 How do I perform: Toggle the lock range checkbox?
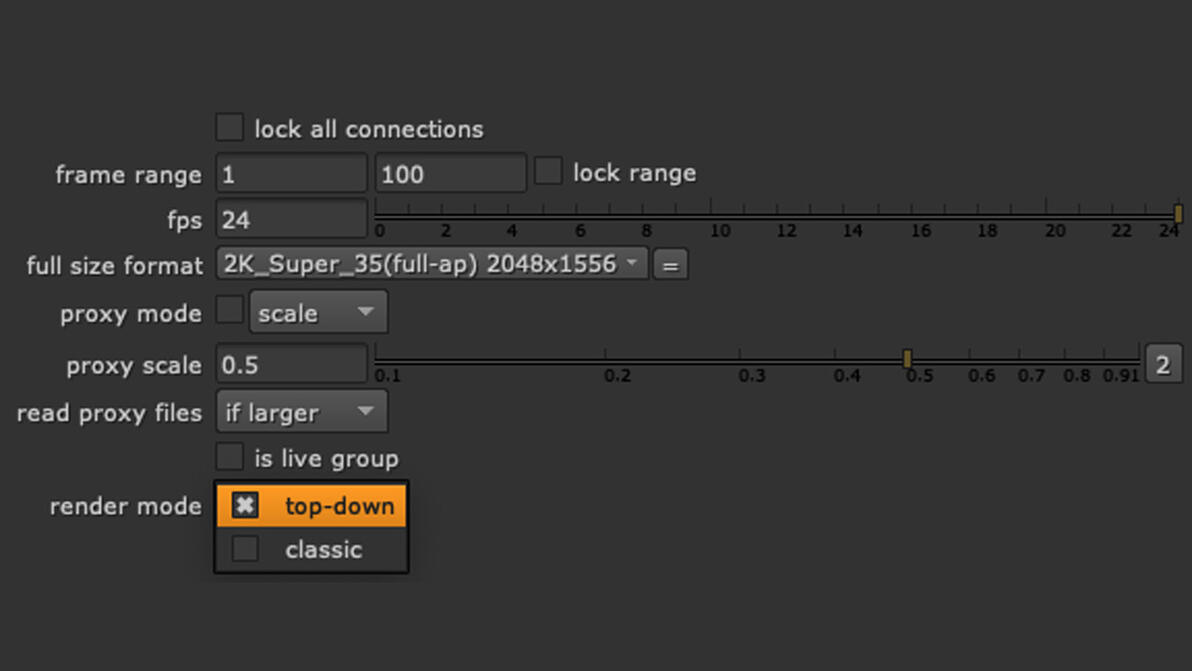click(548, 171)
